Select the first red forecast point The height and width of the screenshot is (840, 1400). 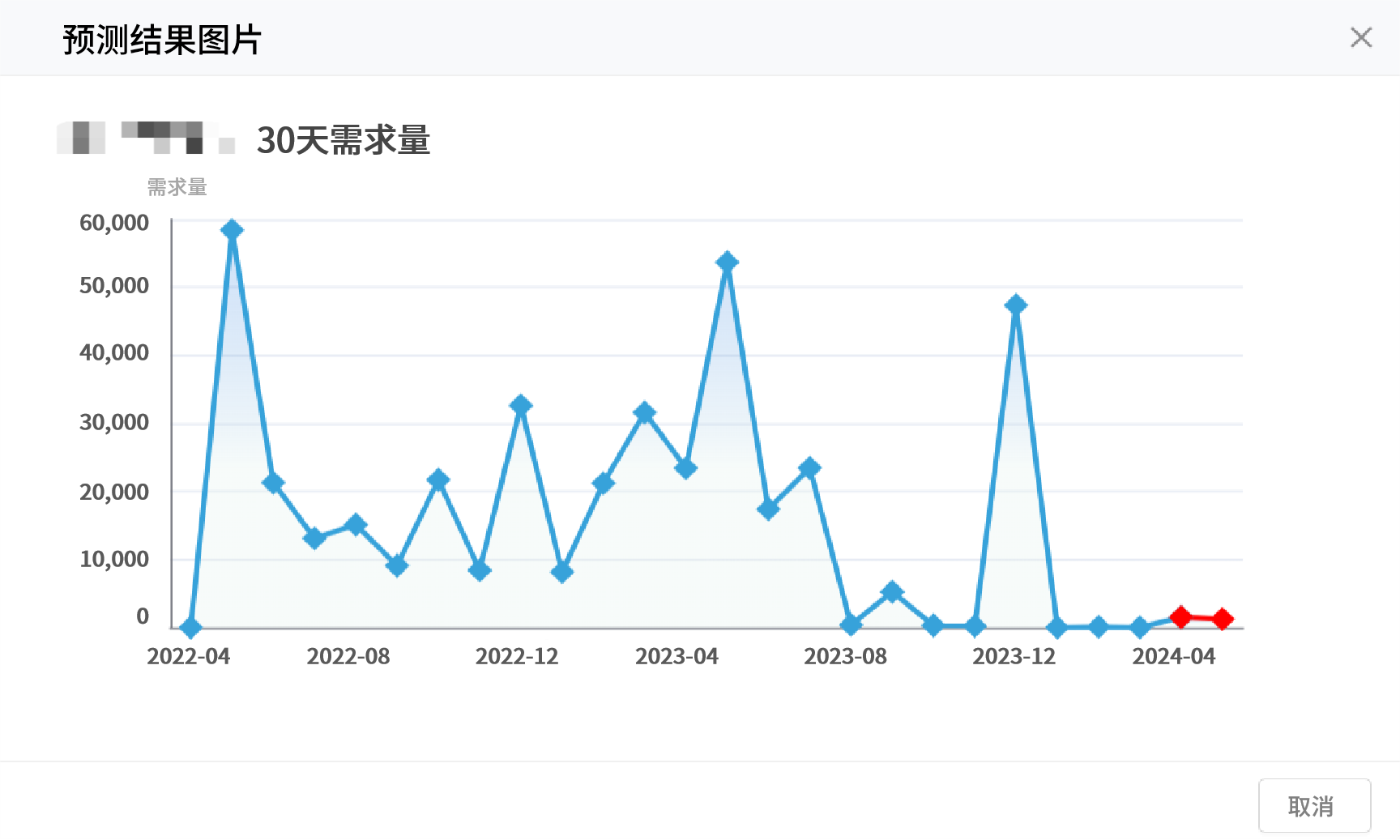coord(1180,617)
